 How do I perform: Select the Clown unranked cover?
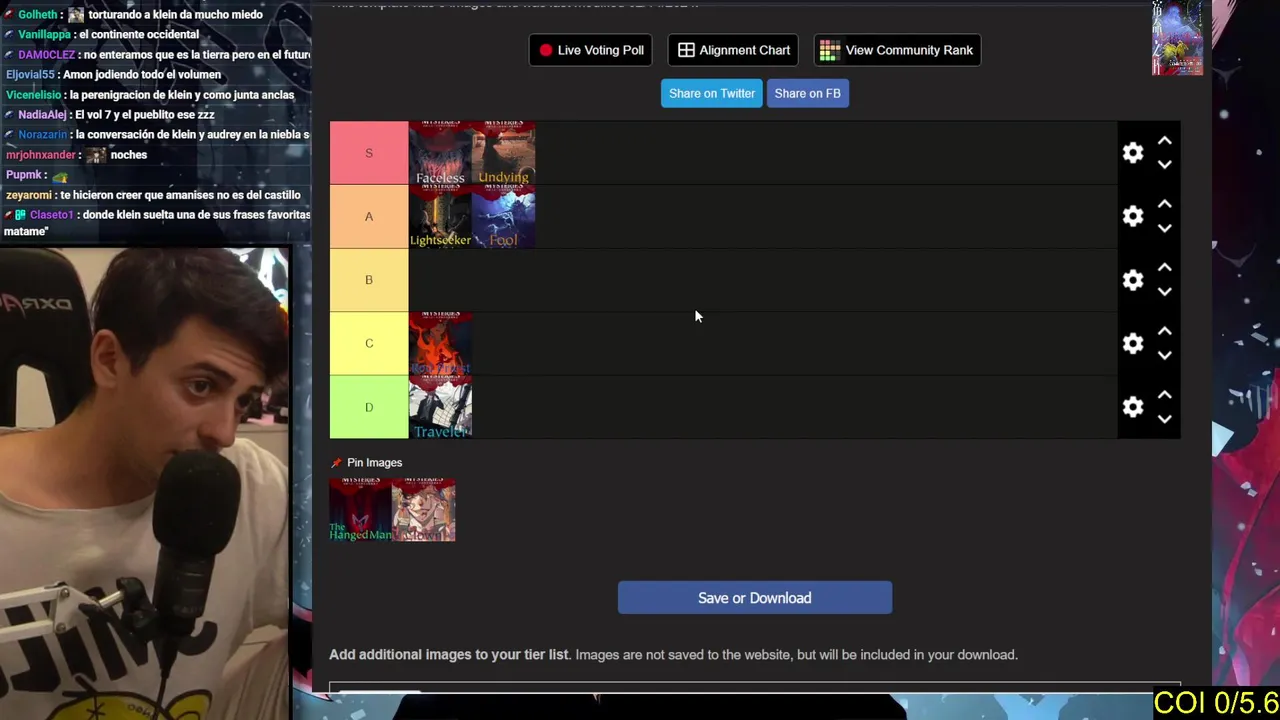[424, 510]
